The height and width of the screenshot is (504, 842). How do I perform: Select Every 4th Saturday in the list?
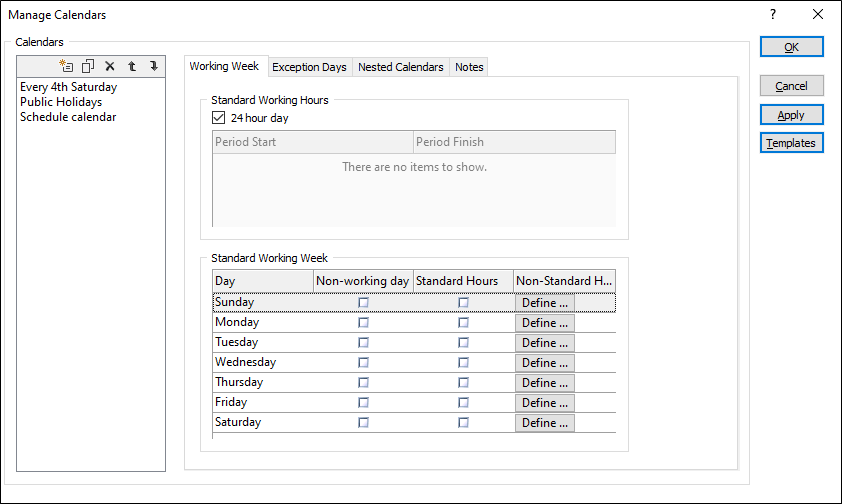68,87
